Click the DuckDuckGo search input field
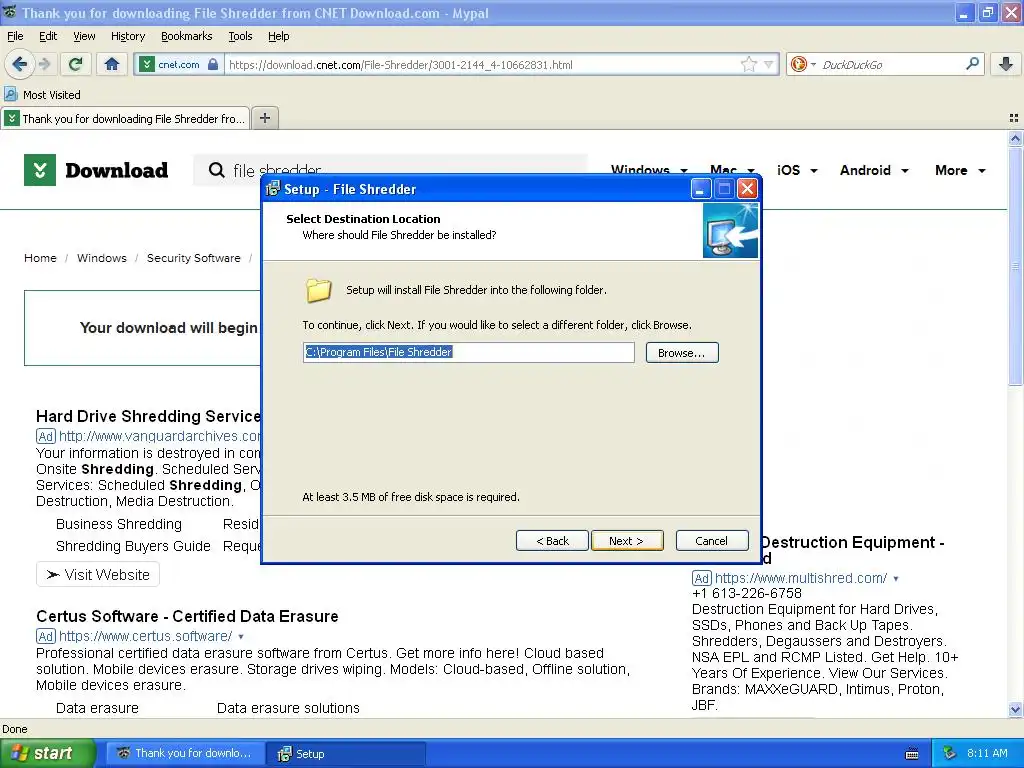Image resolution: width=1024 pixels, height=768 pixels. tap(891, 65)
